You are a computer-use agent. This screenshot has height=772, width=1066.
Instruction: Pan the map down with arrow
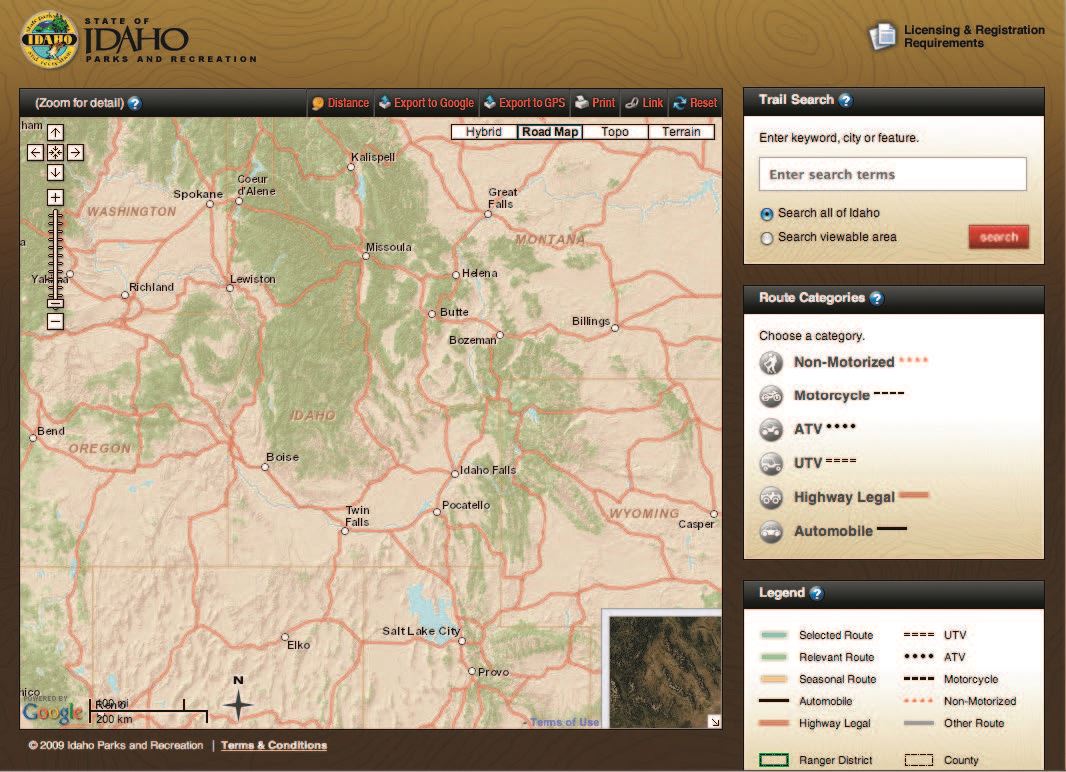click(x=55, y=173)
